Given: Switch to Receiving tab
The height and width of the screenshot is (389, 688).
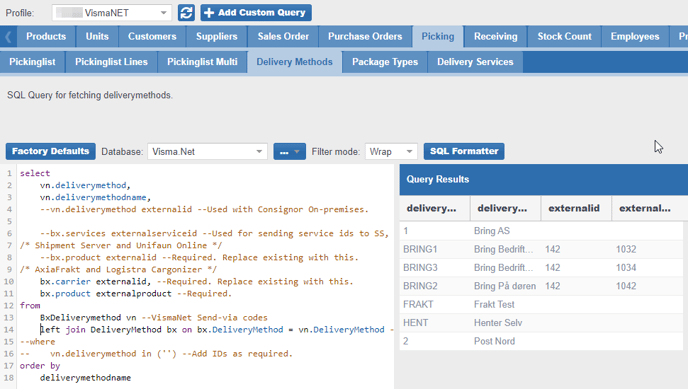Looking at the screenshot, I should 495,36.
